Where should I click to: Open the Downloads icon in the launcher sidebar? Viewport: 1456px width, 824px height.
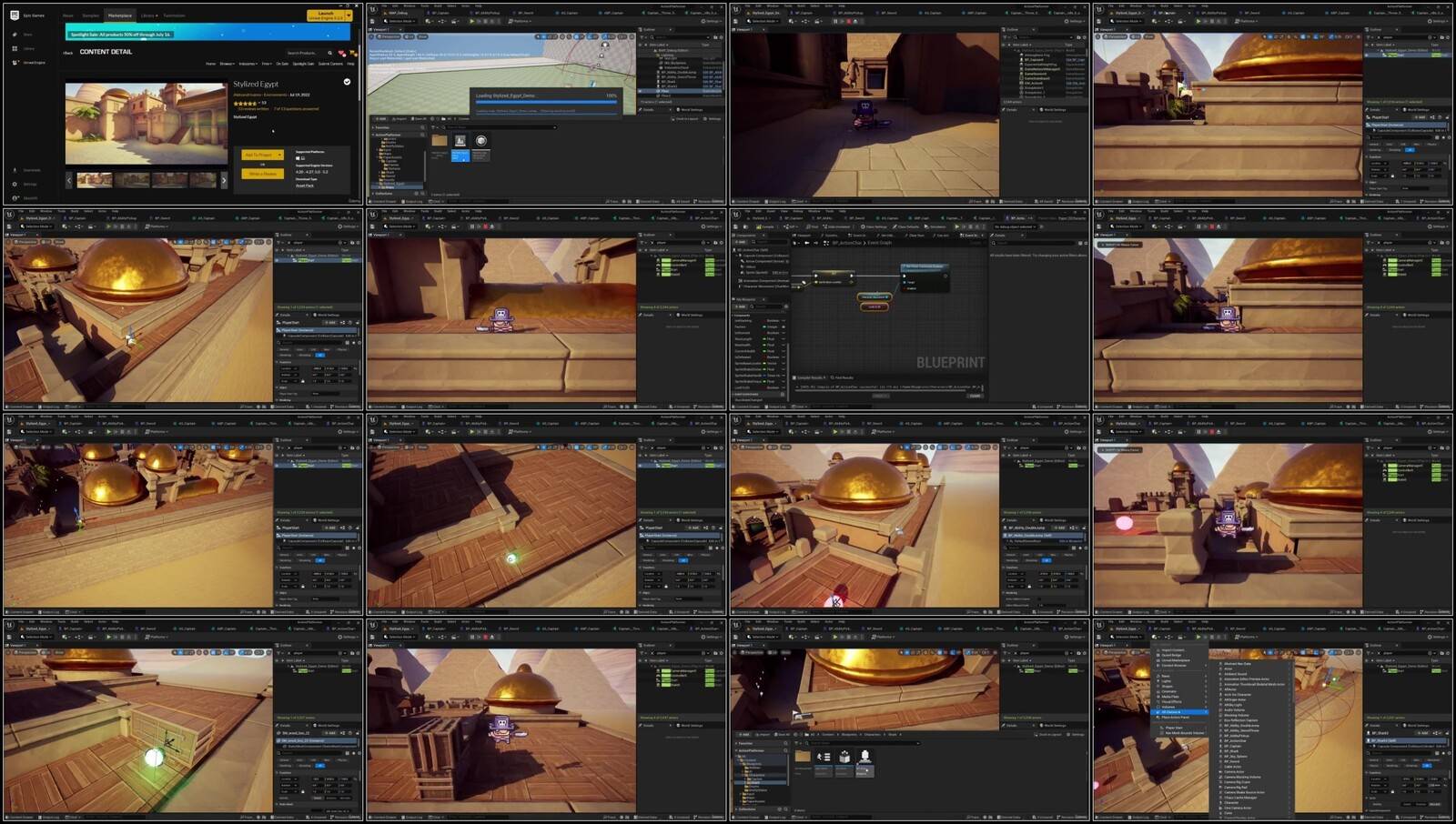pyautogui.click(x=15, y=170)
